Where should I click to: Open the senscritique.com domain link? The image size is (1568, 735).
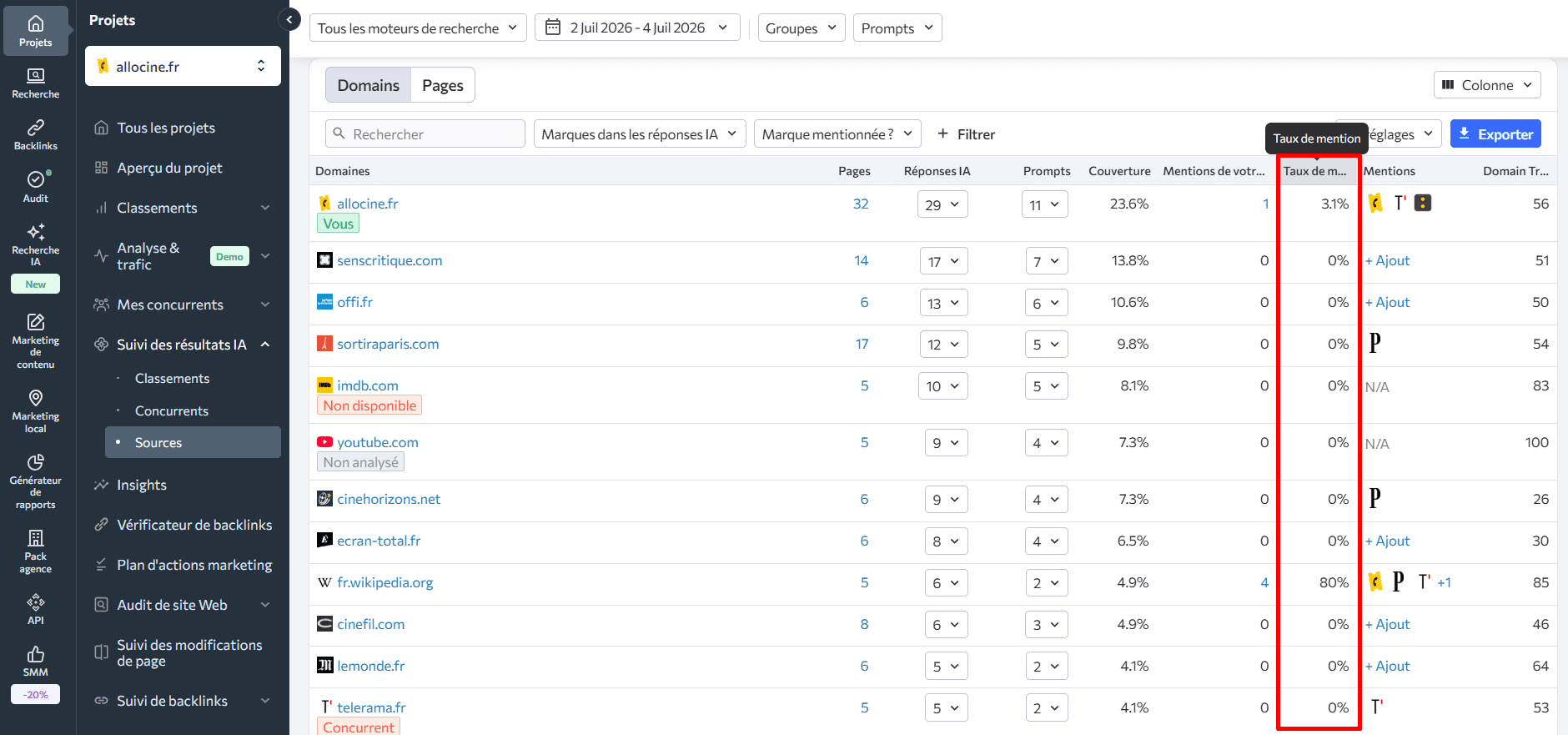(x=389, y=260)
